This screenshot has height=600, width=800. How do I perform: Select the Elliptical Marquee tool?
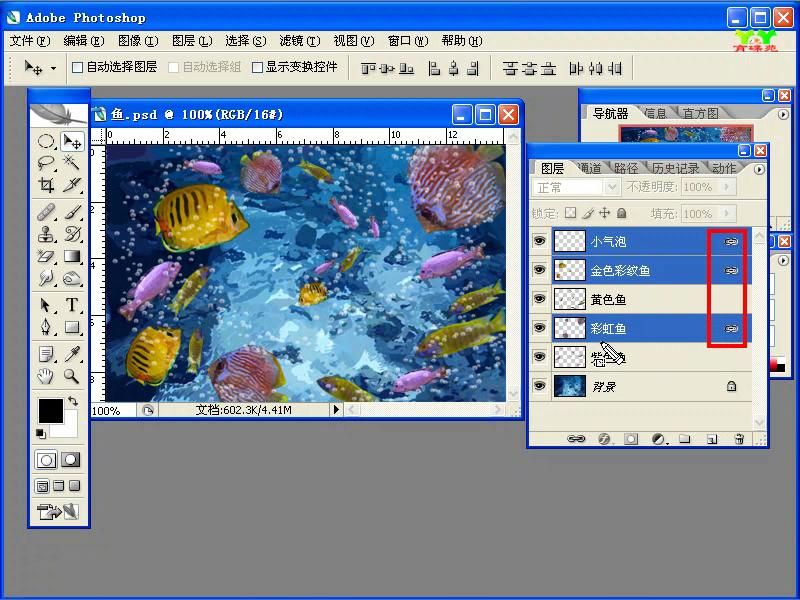(x=46, y=141)
